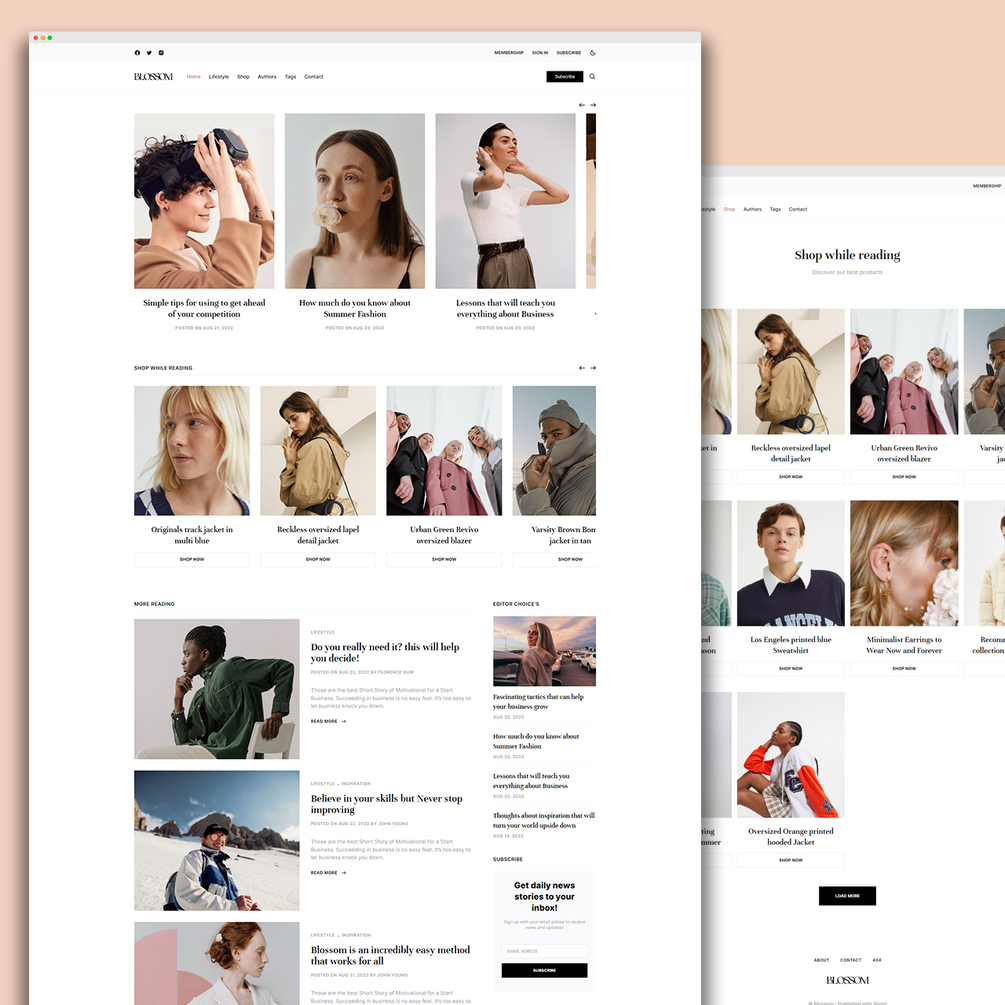Screen dimensions: 1005x1005
Task: Click Shop Now under Los Engeles printed blue Sweatshirt
Action: [791, 669]
